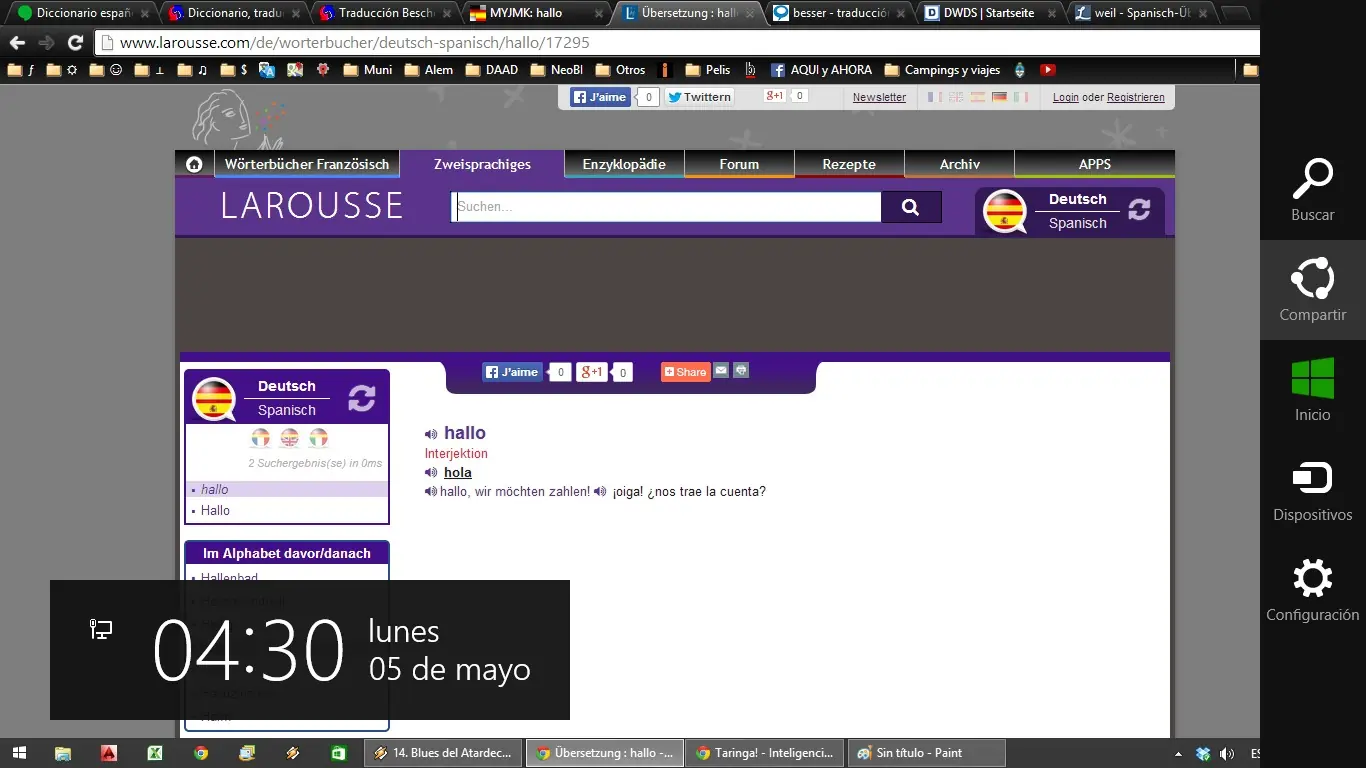Viewport: 1366px width, 768px height.
Task: Select the Italian flag in the header
Action: click(x=1020, y=97)
